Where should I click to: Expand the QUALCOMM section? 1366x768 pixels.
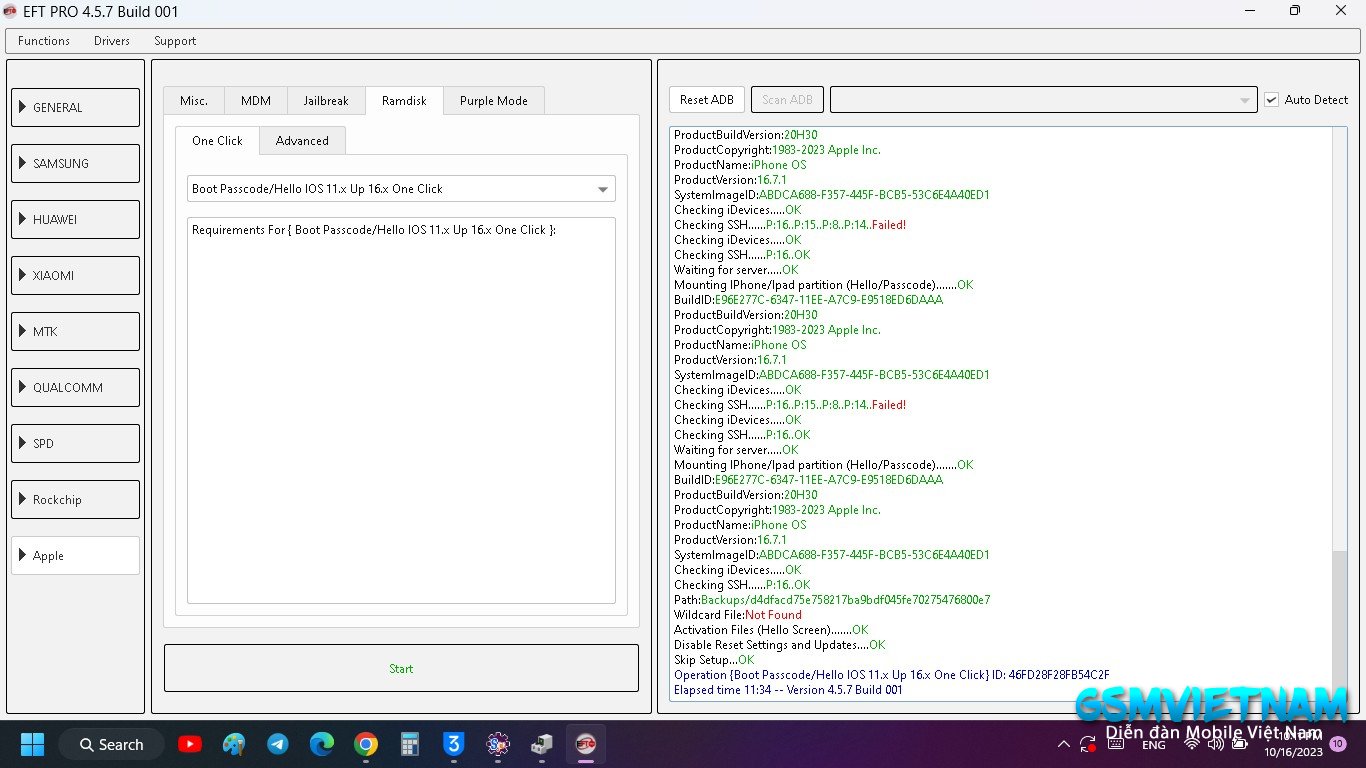76,387
